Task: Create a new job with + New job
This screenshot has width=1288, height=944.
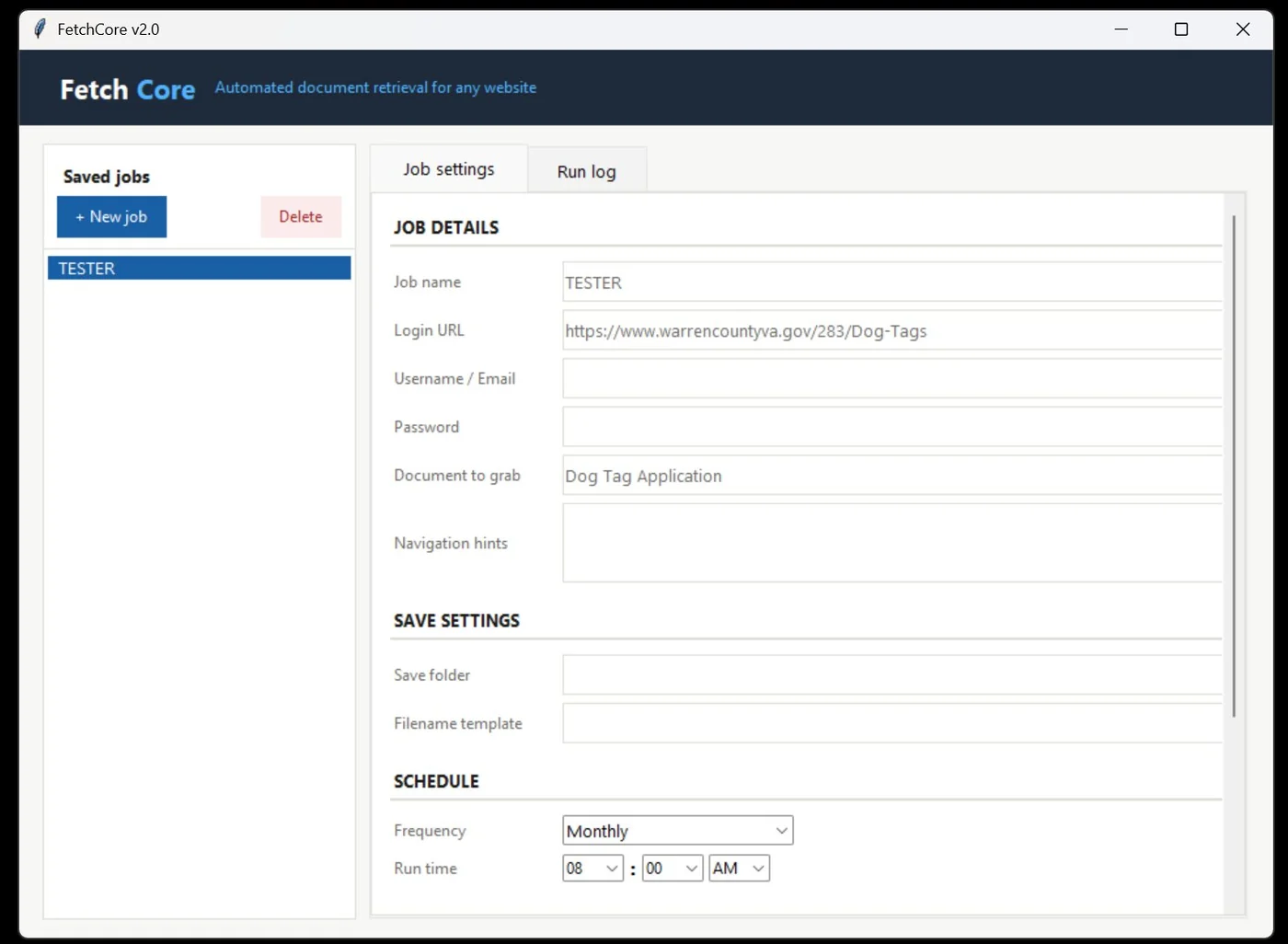Action: pyautogui.click(x=111, y=217)
